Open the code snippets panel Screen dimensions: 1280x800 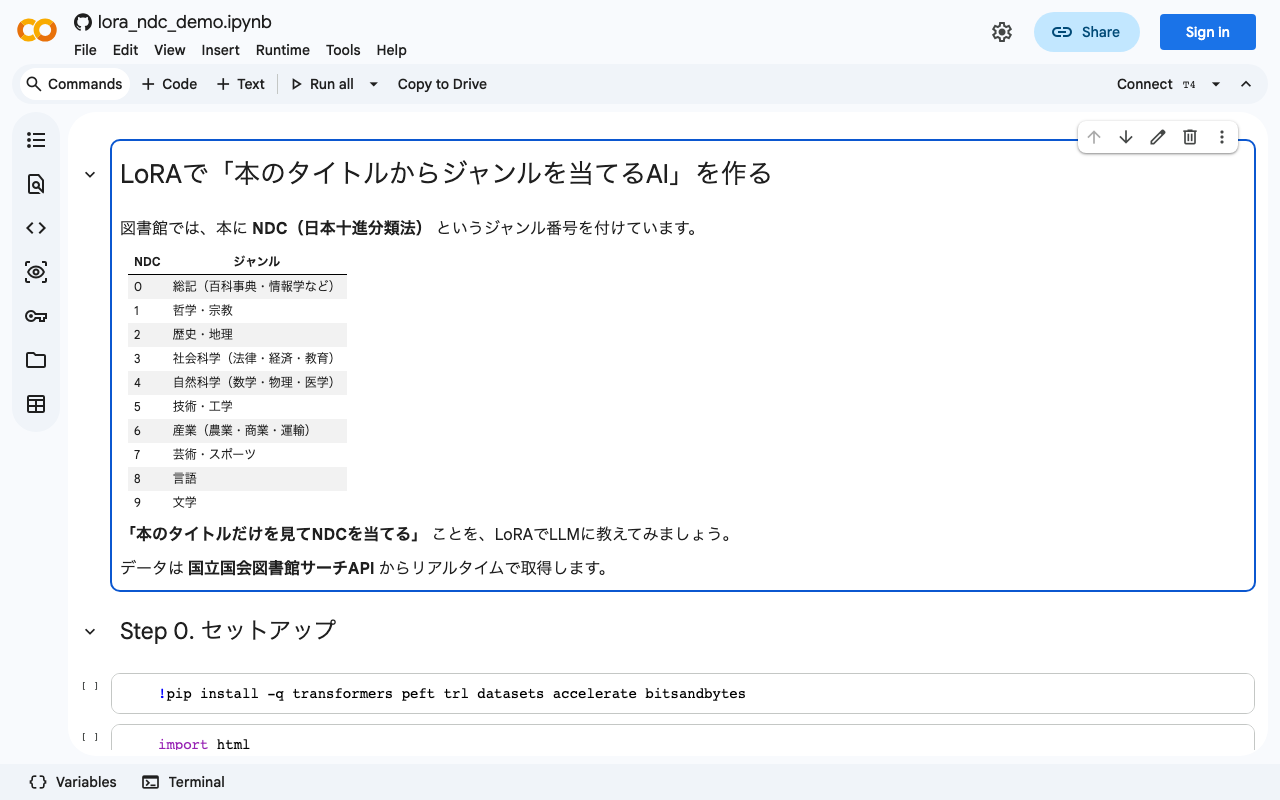(36, 228)
